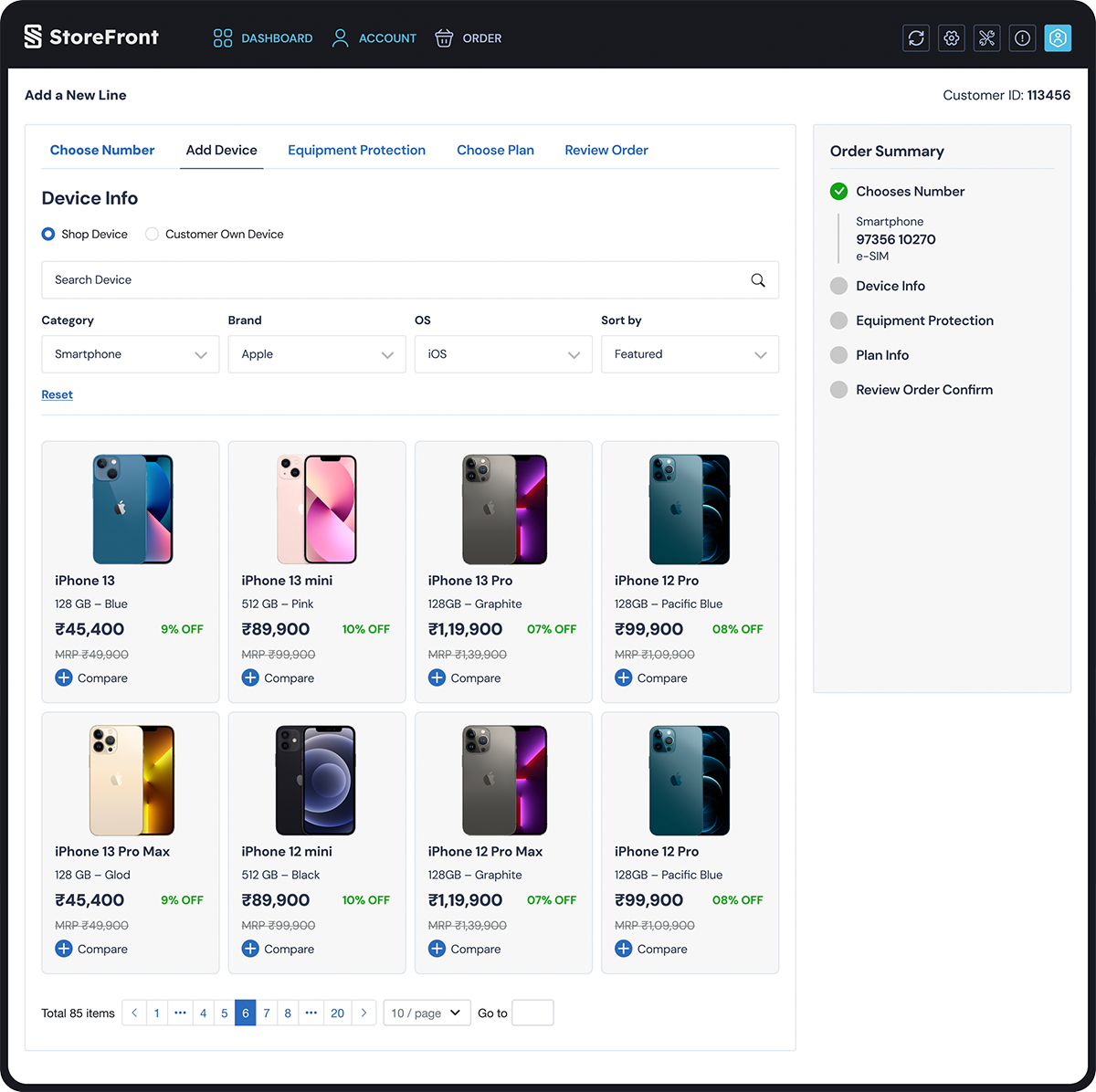1096x1092 pixels.
Task: Open the Choose Plan tab
Action: 495,150
